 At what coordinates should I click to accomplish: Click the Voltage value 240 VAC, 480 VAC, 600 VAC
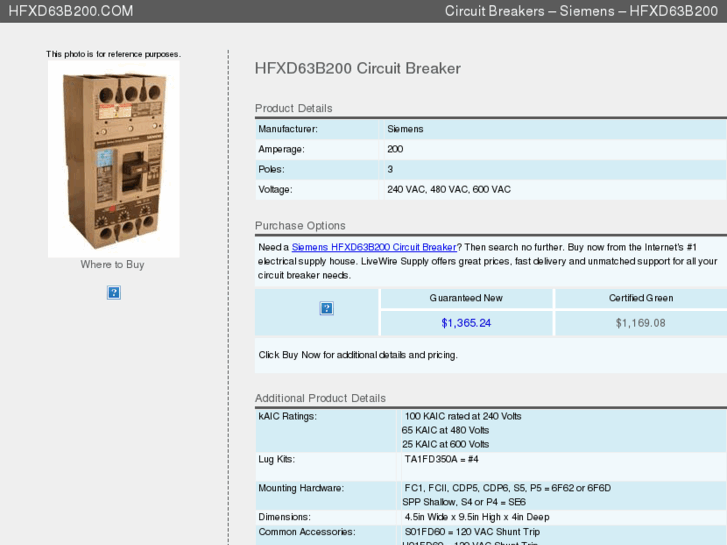click(449, 189)
